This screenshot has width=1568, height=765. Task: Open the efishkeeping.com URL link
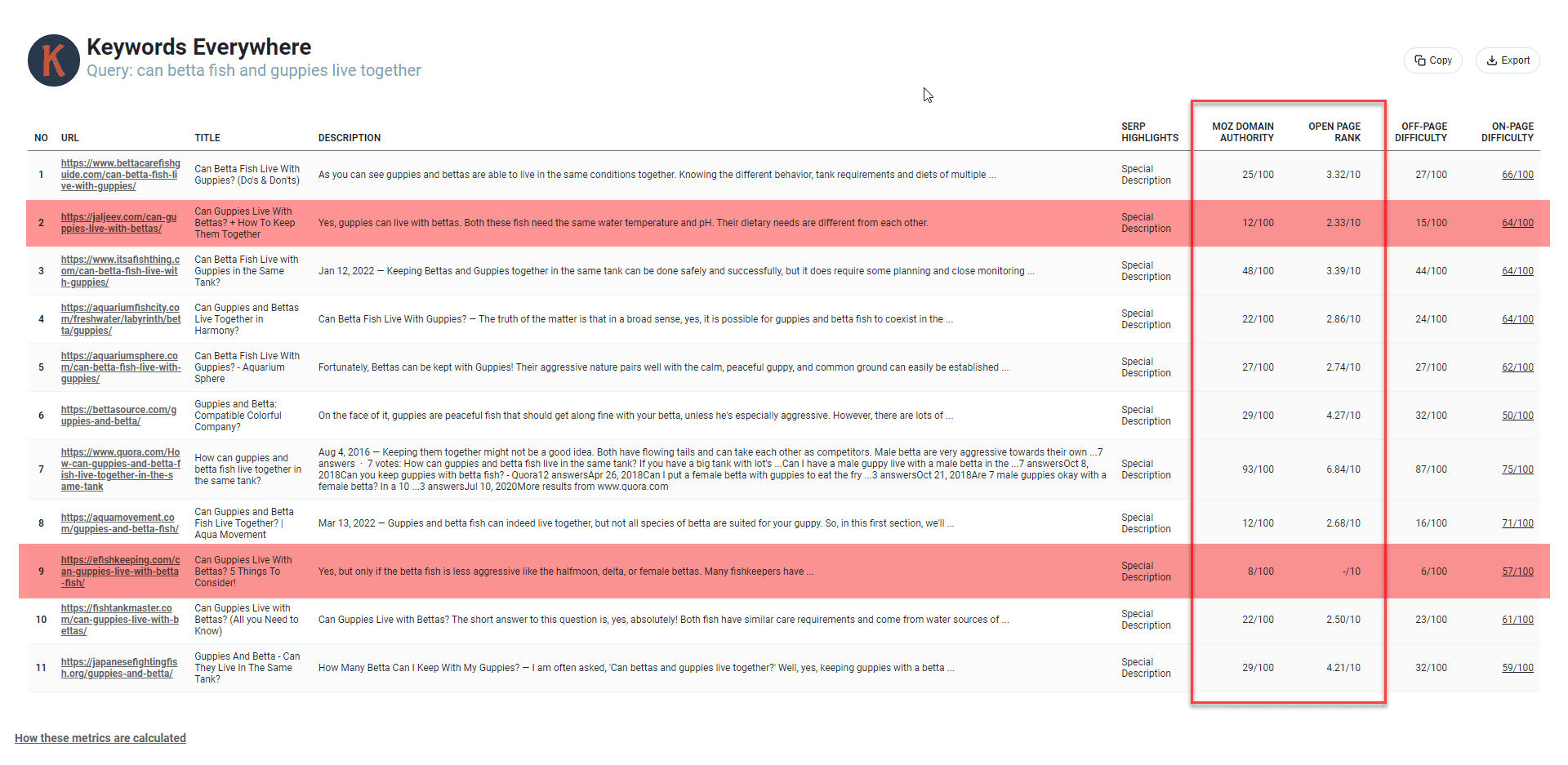click(x=121, y=572)
